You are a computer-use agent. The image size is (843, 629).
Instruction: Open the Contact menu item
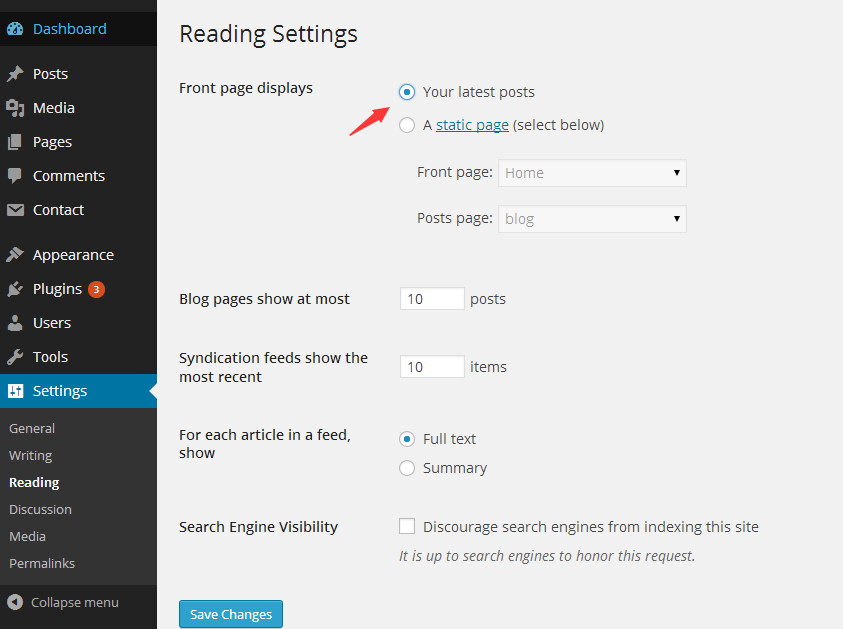58,210
